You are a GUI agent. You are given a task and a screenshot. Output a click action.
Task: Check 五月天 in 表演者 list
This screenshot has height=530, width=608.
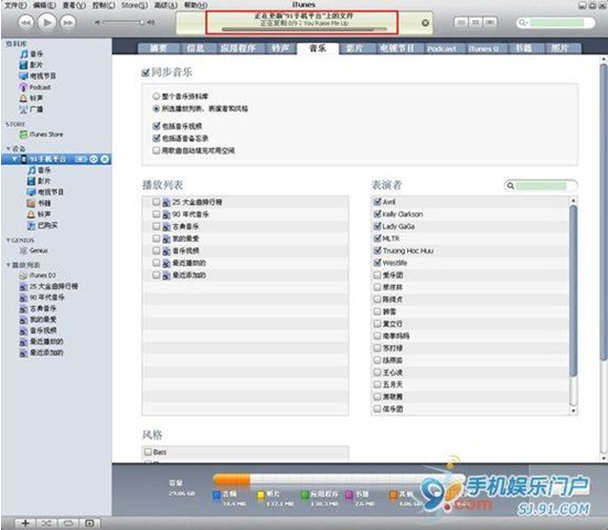click(x=377, y=384)
